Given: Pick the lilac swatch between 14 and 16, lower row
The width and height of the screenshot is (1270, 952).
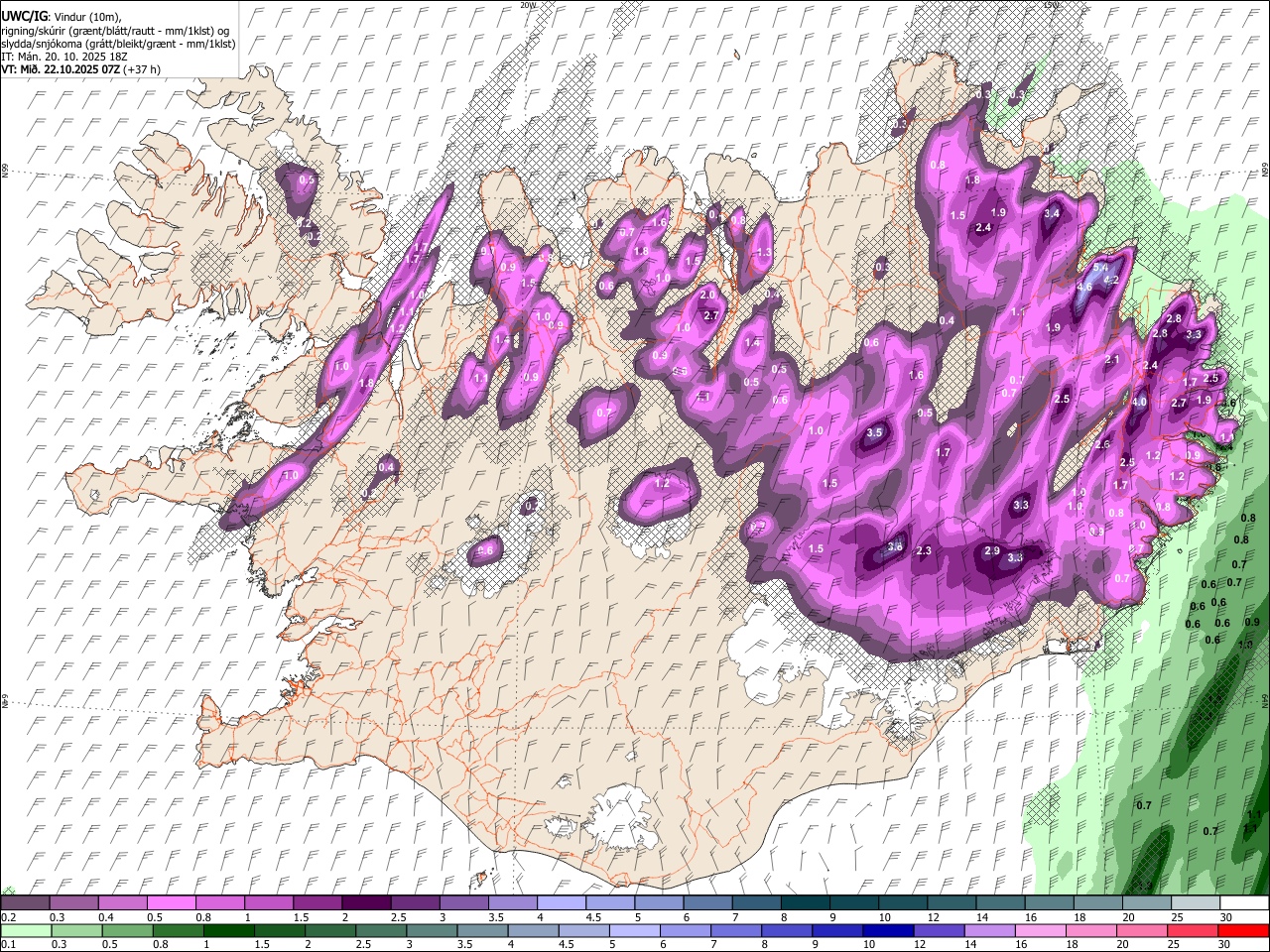Looking at the screenshot, I should 989,930.
